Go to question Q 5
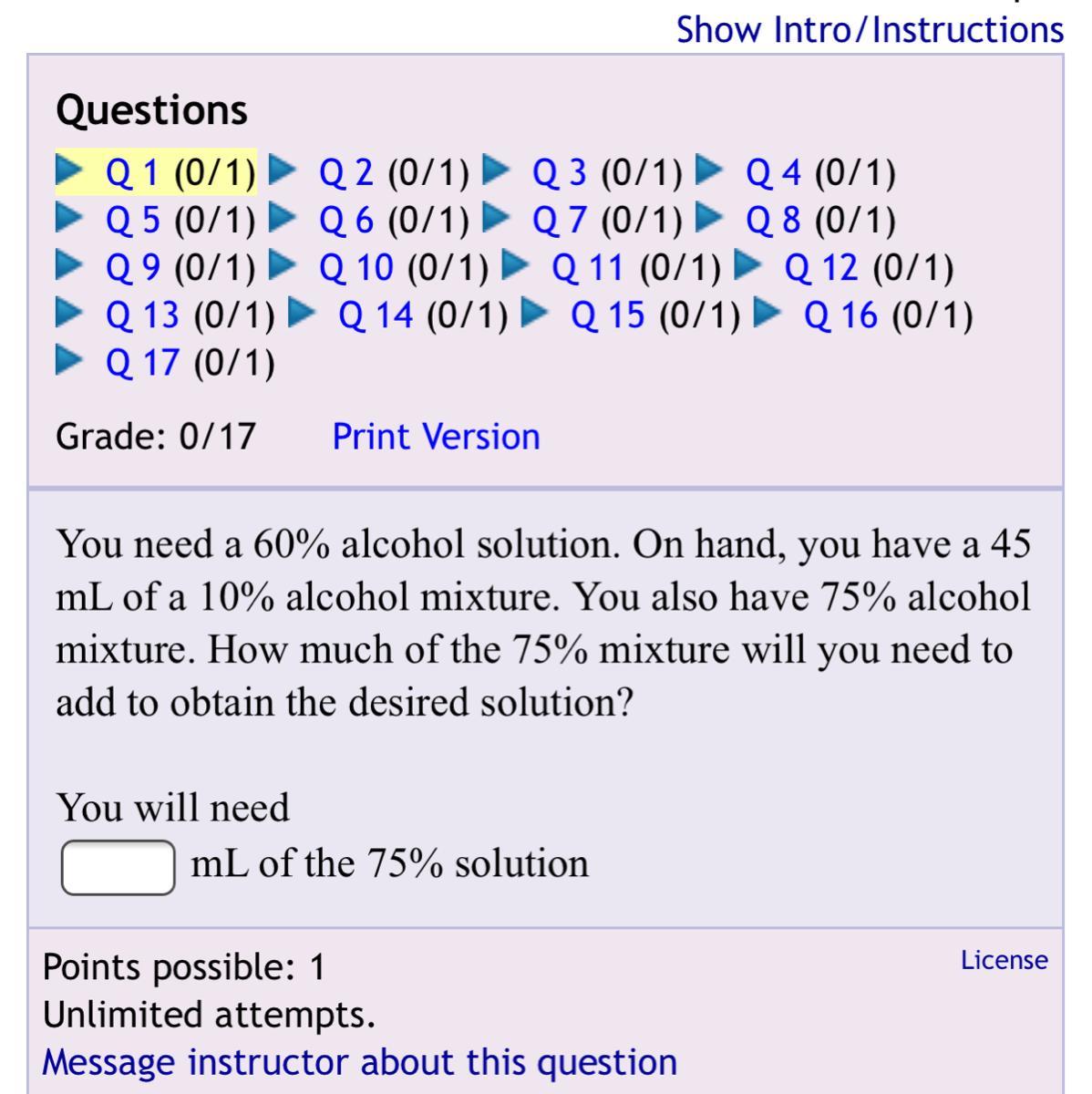1092x1094 pixels. (x=133, y=219)
